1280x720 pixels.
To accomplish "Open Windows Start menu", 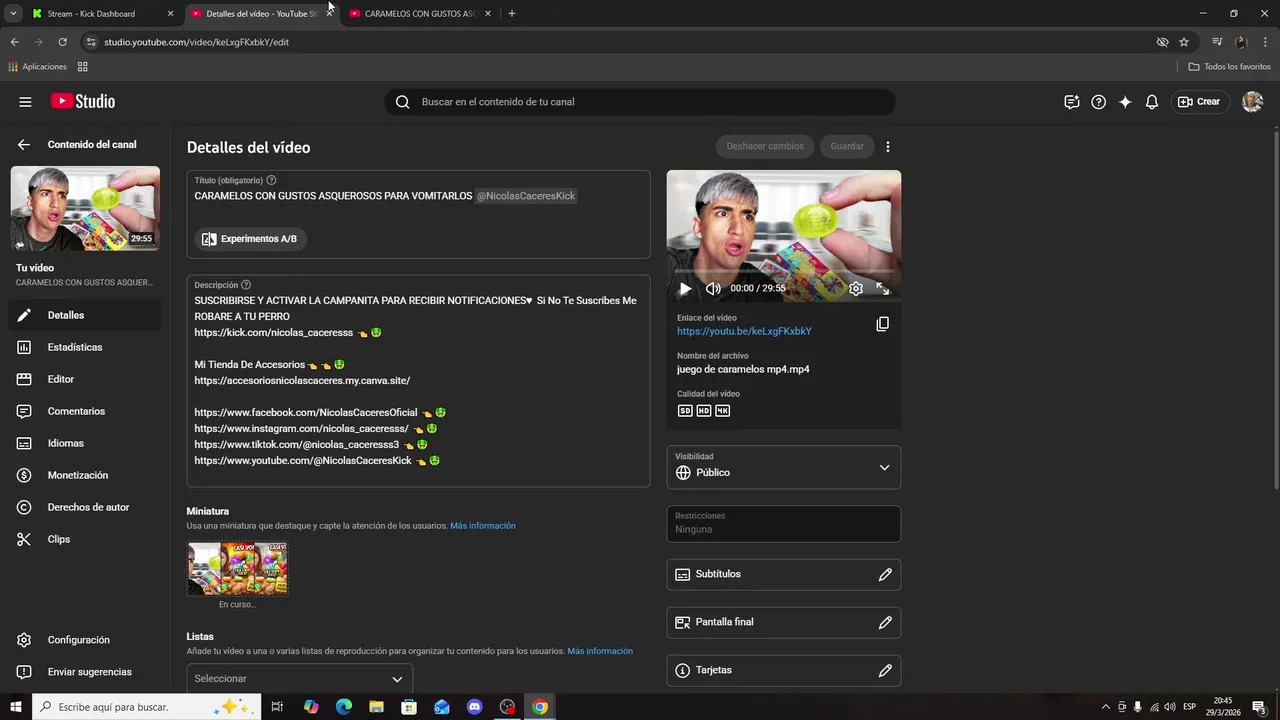I will pyautogui.click(x=16, y=707).
